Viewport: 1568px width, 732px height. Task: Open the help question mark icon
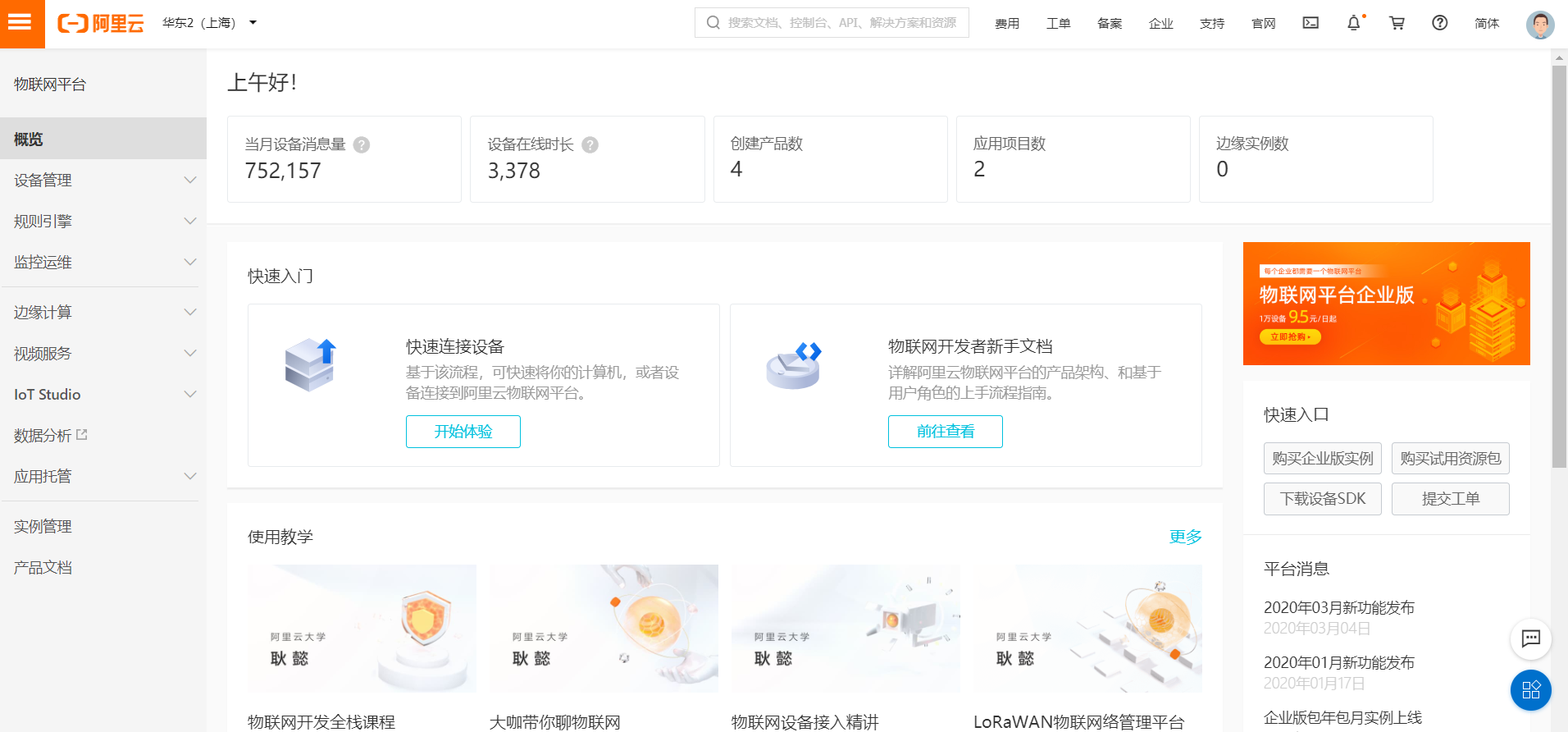(1440, 23)
